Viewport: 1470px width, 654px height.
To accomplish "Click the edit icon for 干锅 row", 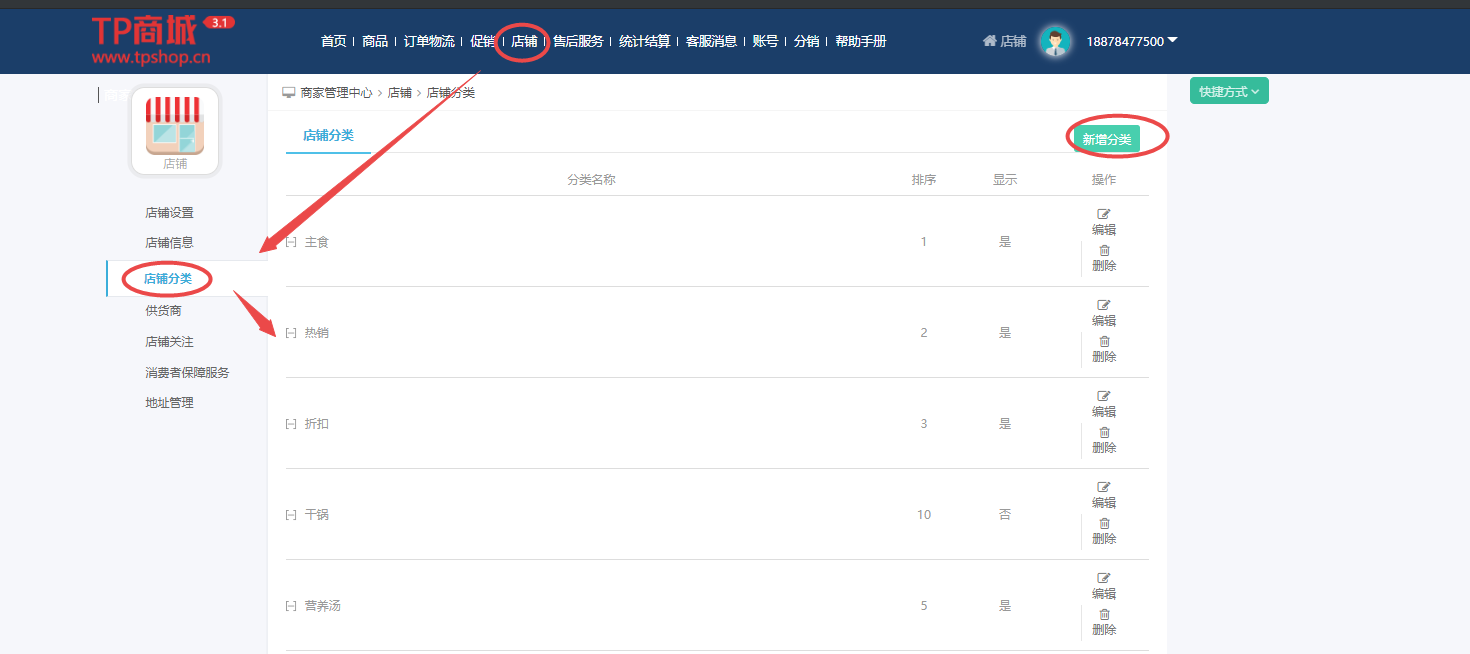I will pos(1104,487).
